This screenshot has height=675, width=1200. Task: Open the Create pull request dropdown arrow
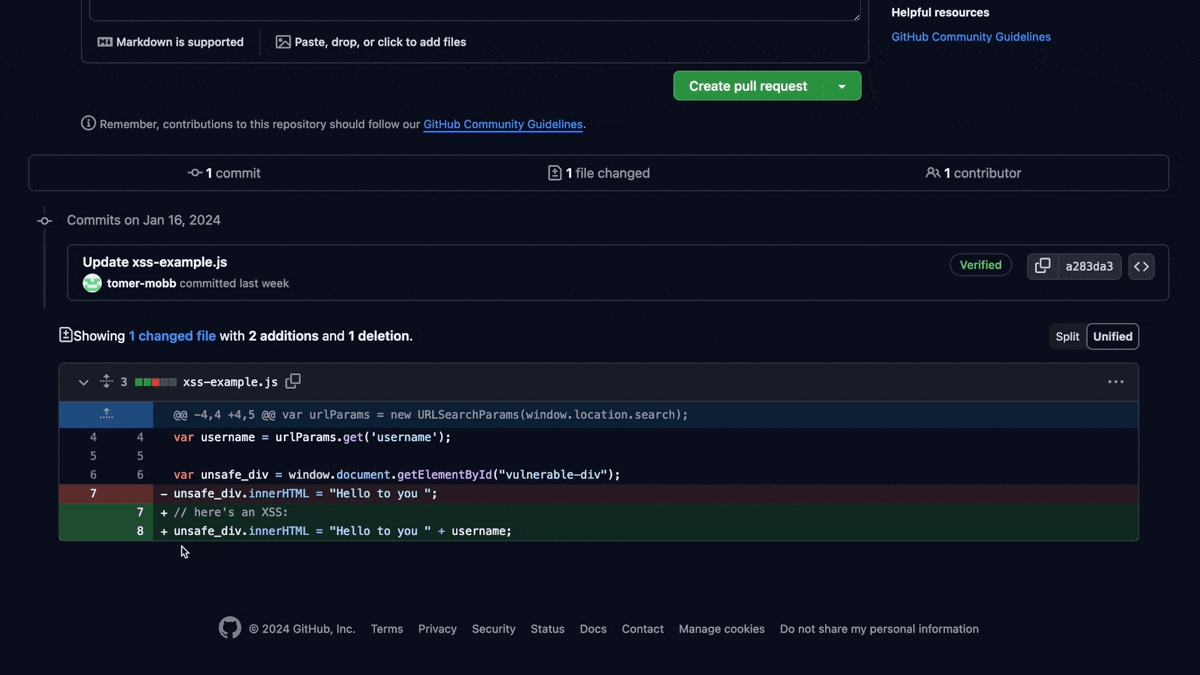[843, 85]
